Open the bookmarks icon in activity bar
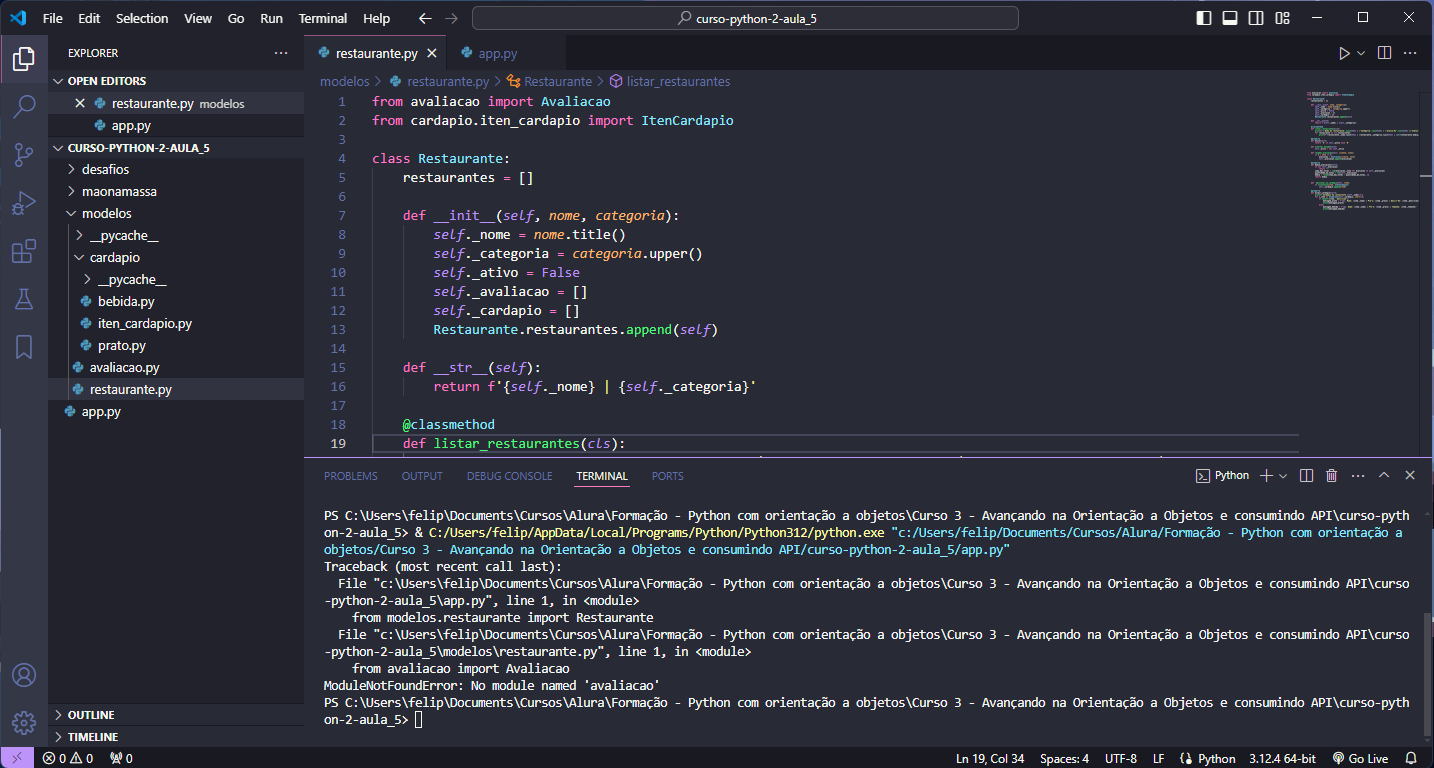Screen dimensions: 1434x768 (x=24, y=346)
